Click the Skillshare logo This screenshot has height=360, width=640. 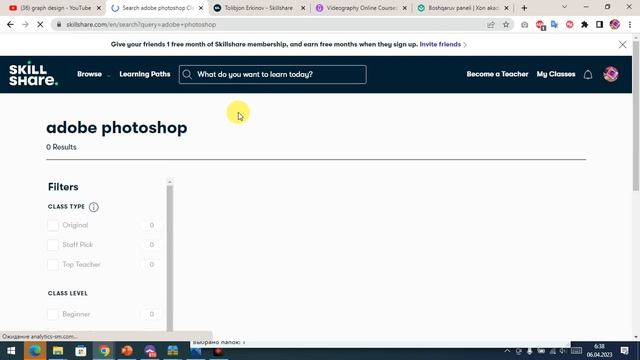[x=33, y=75]
